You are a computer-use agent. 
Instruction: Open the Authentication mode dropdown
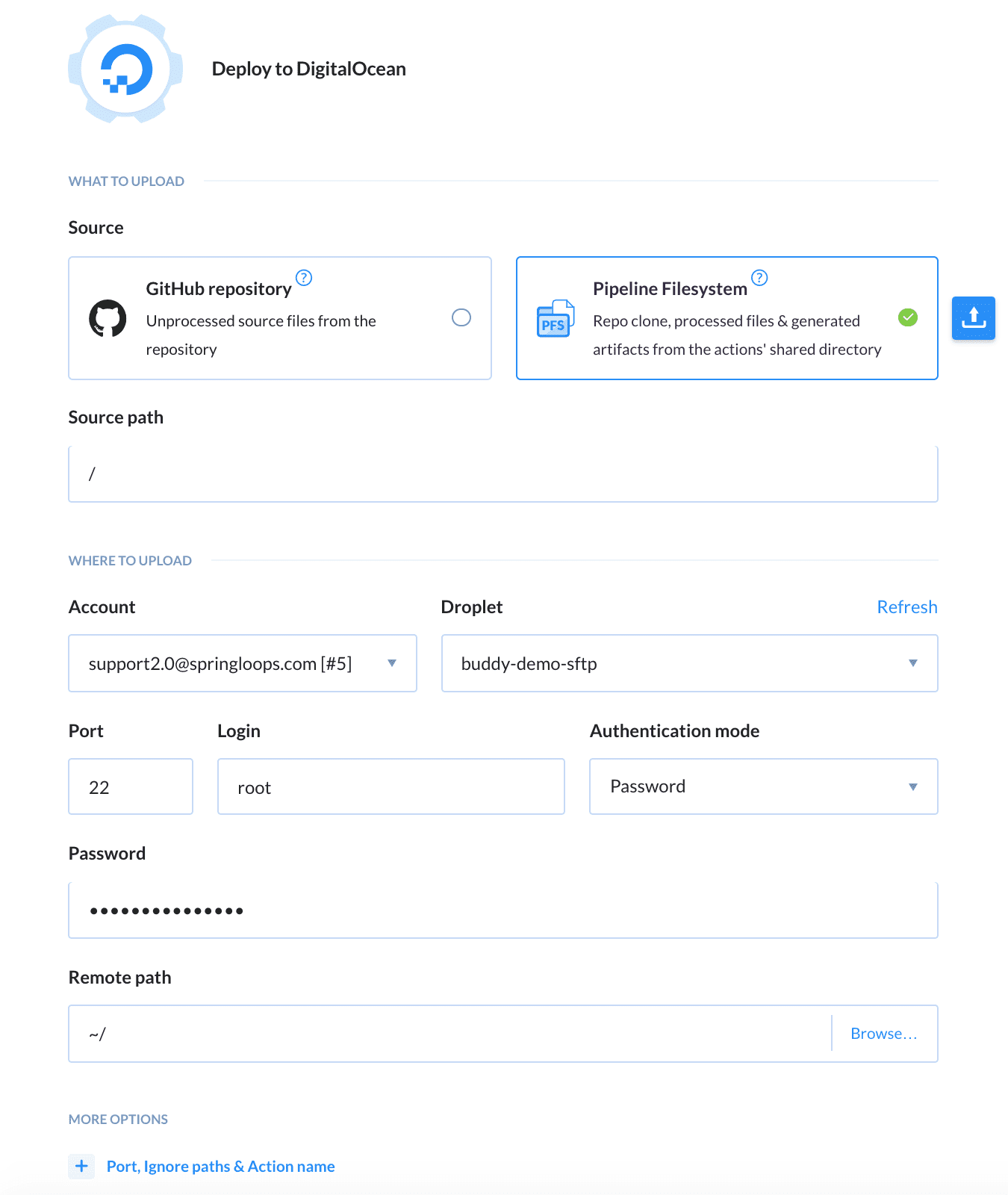pos(764,786)
